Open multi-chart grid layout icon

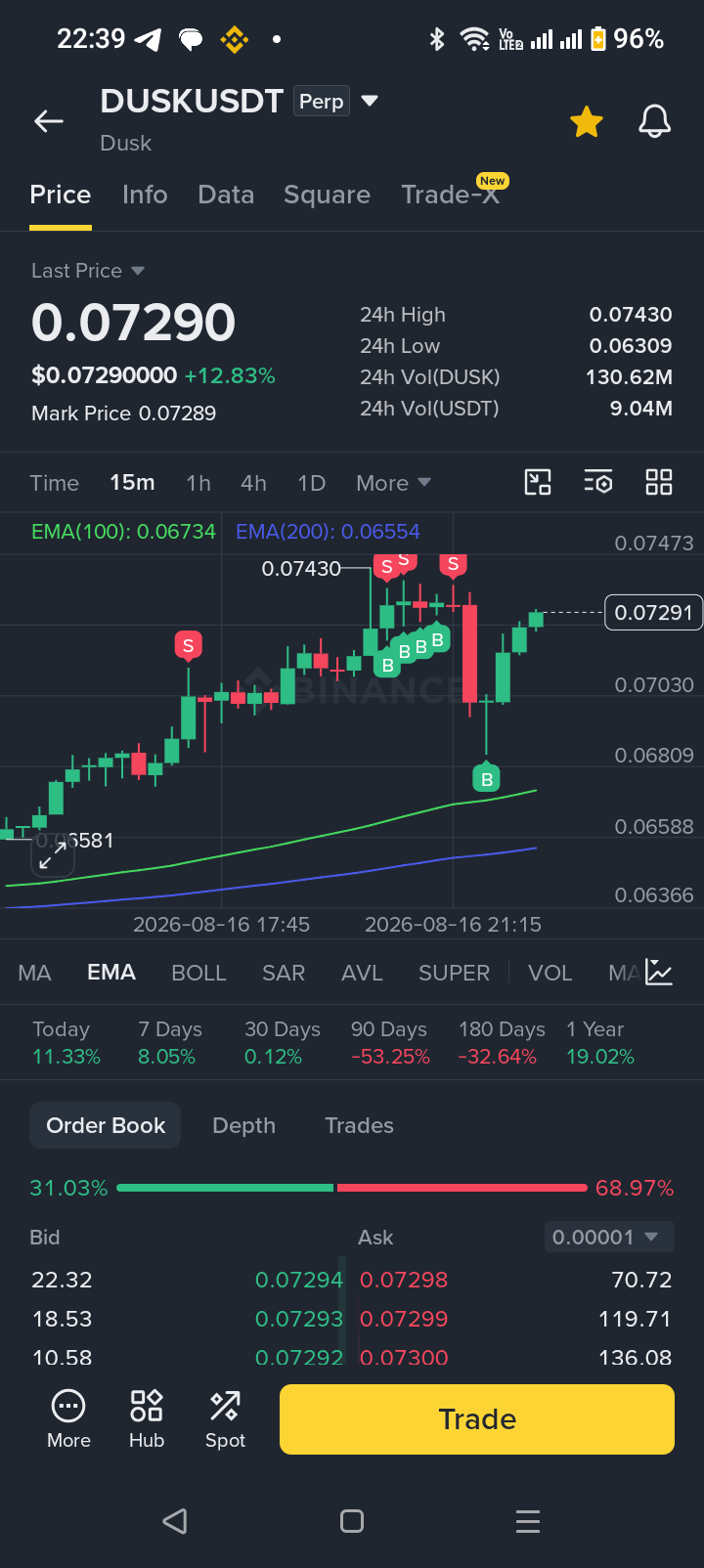coord(659,482)
